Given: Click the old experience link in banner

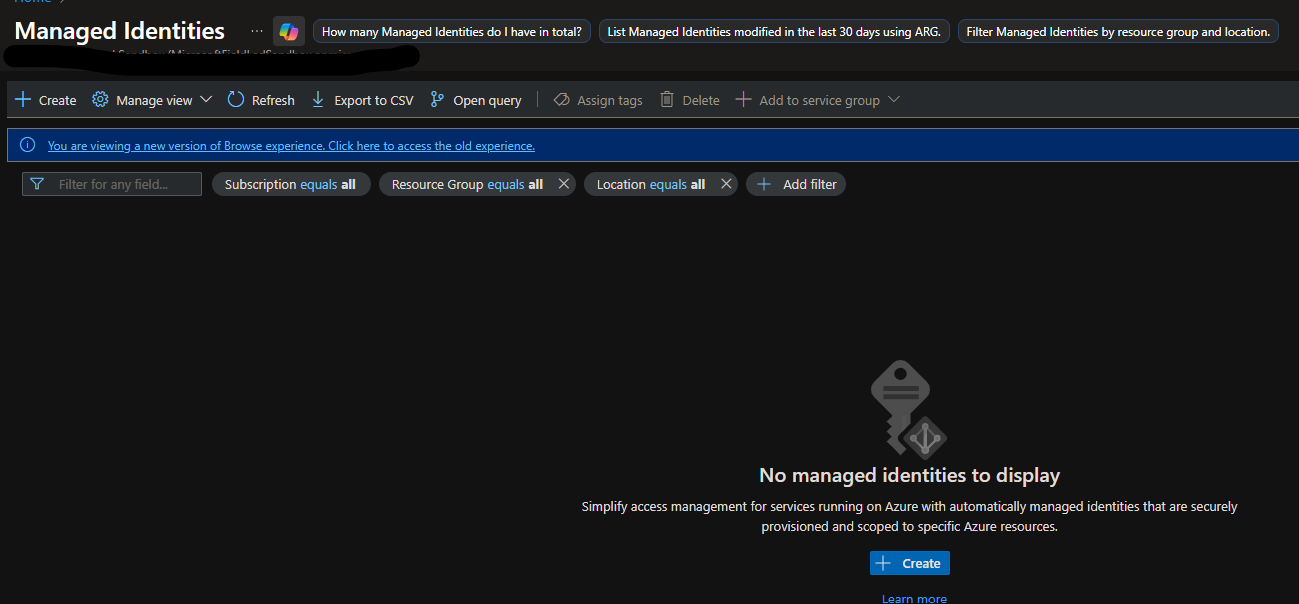Looking at the screenshot, I should click(x=291, y=146).
